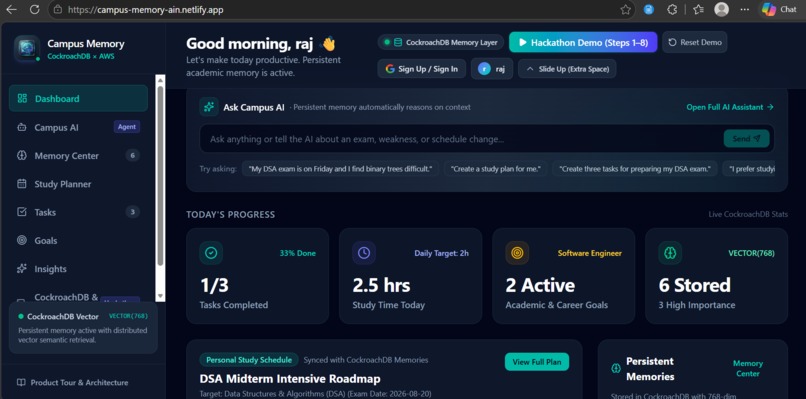Click the Study Planner calendar icon
The width and height of the screenshot is (806, 399).
pyautogui.click(x=22, y=184)
